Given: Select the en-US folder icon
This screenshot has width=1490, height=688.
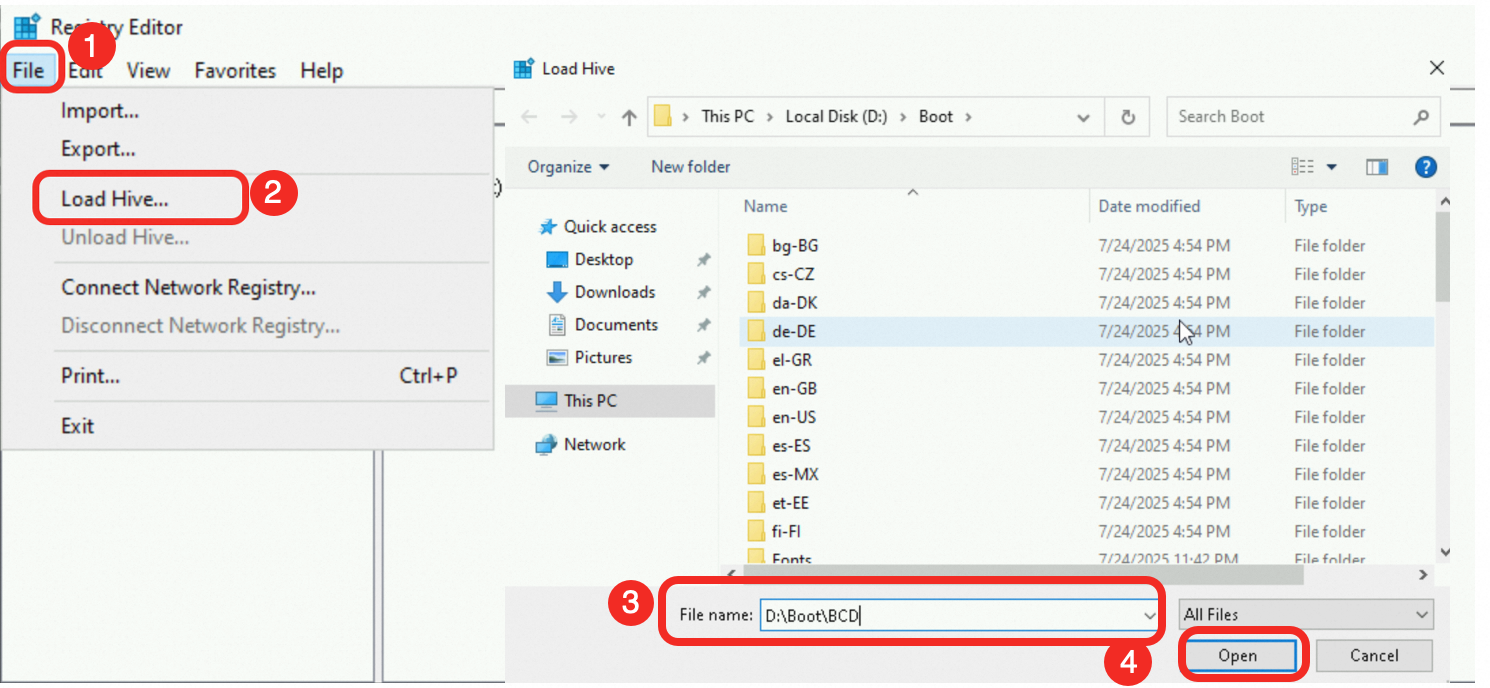Looking at the screenshot, I should pyautogui.click(x=756, y=417).
